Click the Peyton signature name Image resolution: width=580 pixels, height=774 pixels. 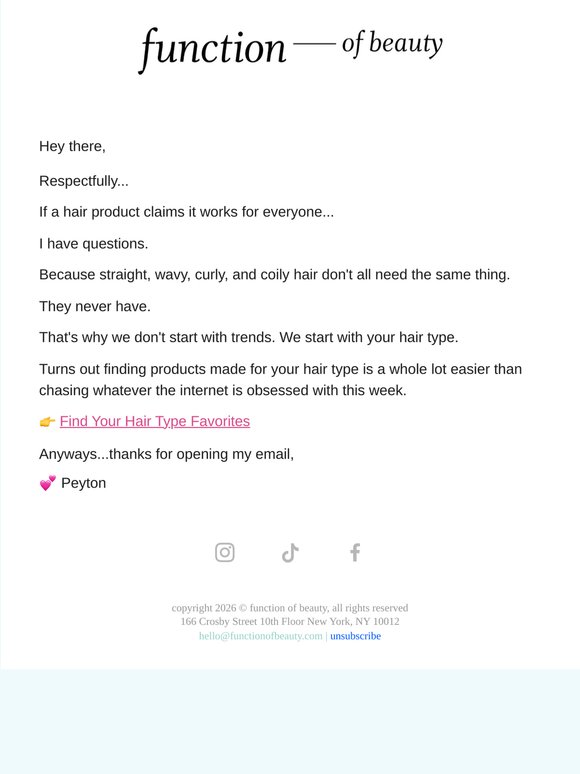coord(83,483)
